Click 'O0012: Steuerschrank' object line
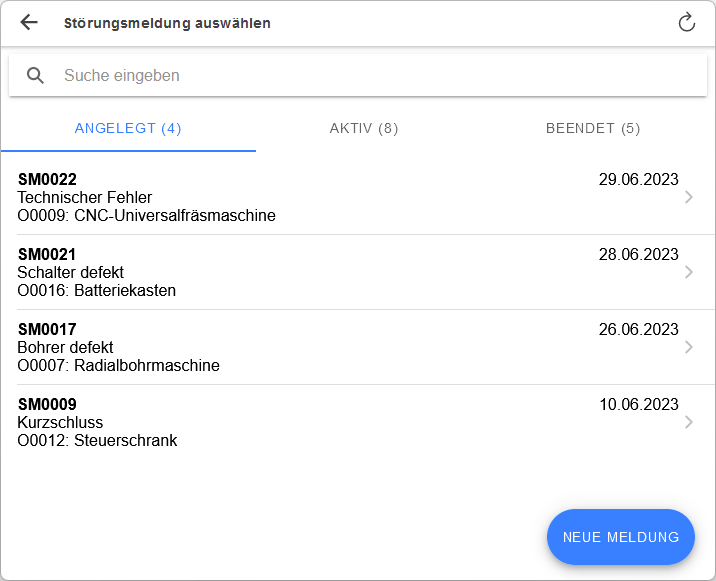Screen dimensions: 716x581 [97, 441]
